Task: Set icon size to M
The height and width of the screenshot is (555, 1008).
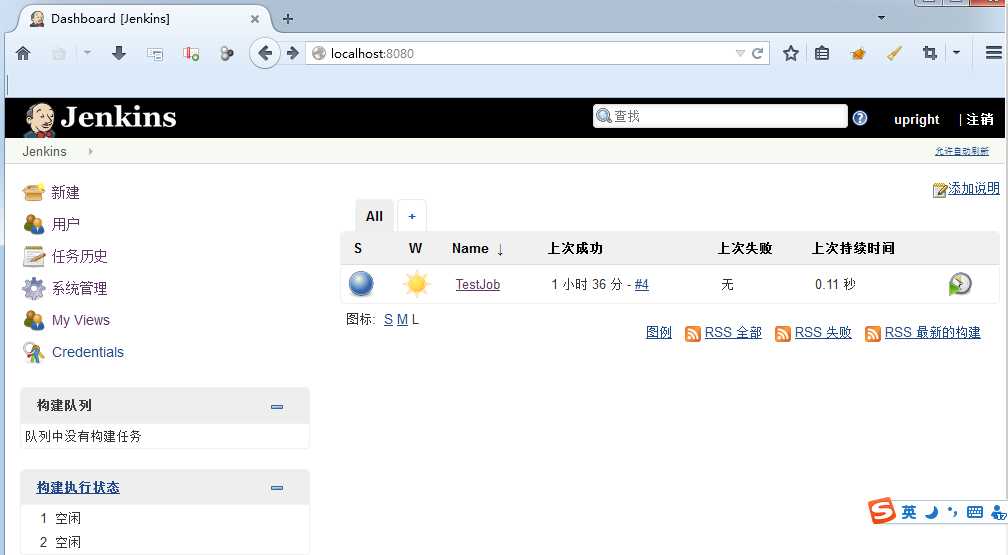Action: [402, 320]
